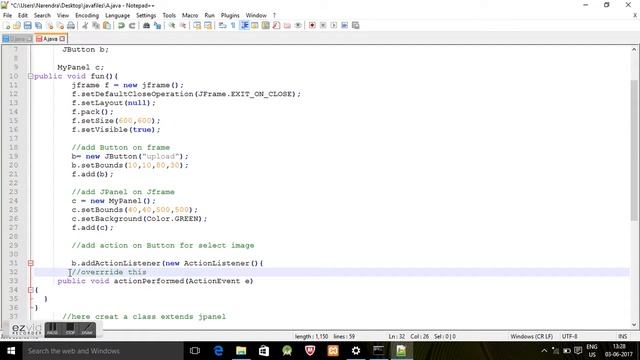Open the Store app from taskbar

click(x=264, y=351)
